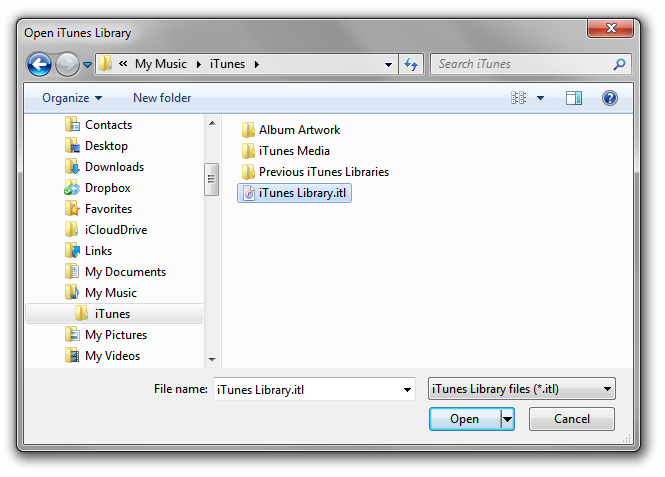This screenshot has height=477, width=665.
Task: Click the My Videos filmstrip icon
Action: point(72,356)
